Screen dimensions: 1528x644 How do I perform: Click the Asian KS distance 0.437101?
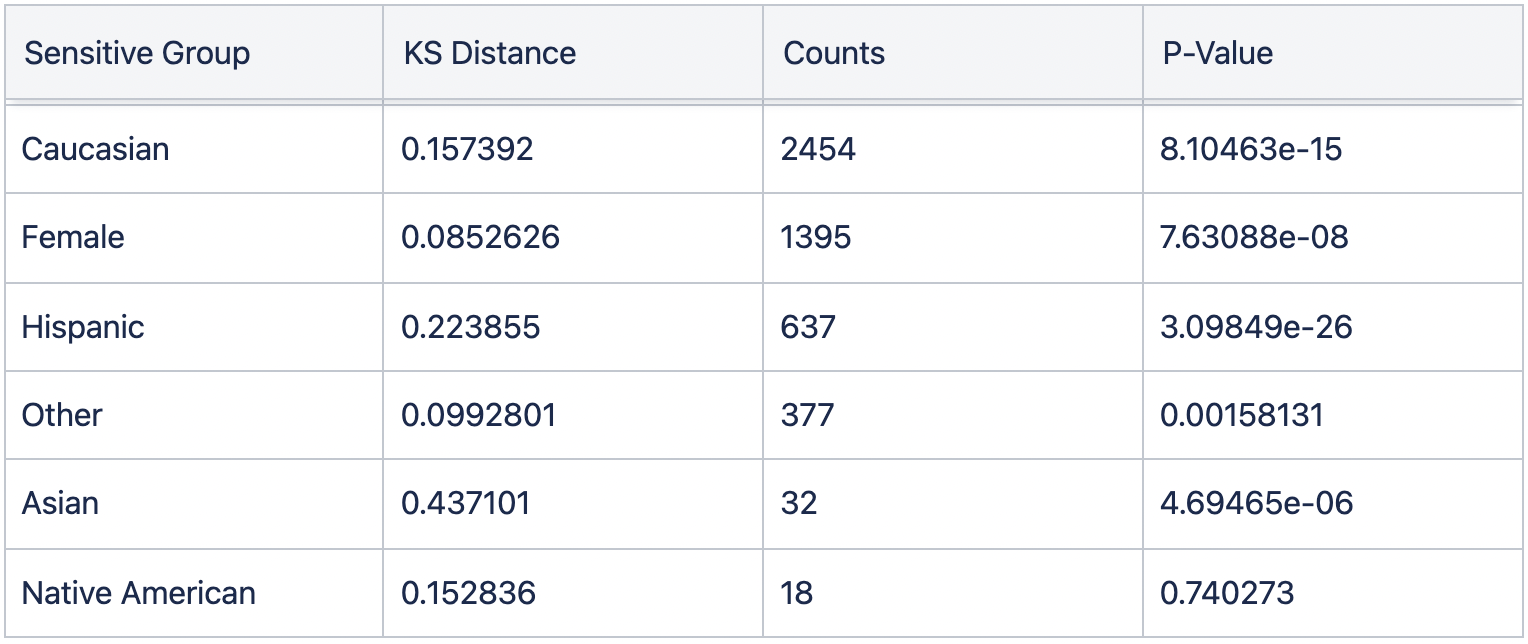[465, 503]
